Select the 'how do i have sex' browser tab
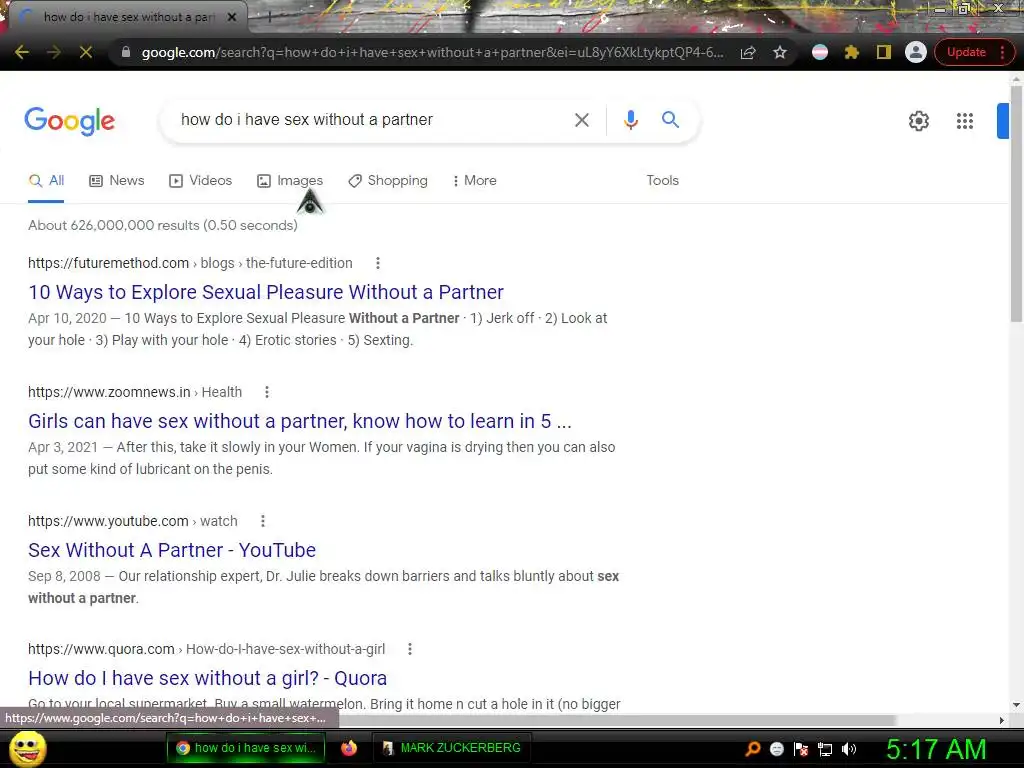Image resolution: width=1024 pixels, height=768 pixels. tap(129, 17)
